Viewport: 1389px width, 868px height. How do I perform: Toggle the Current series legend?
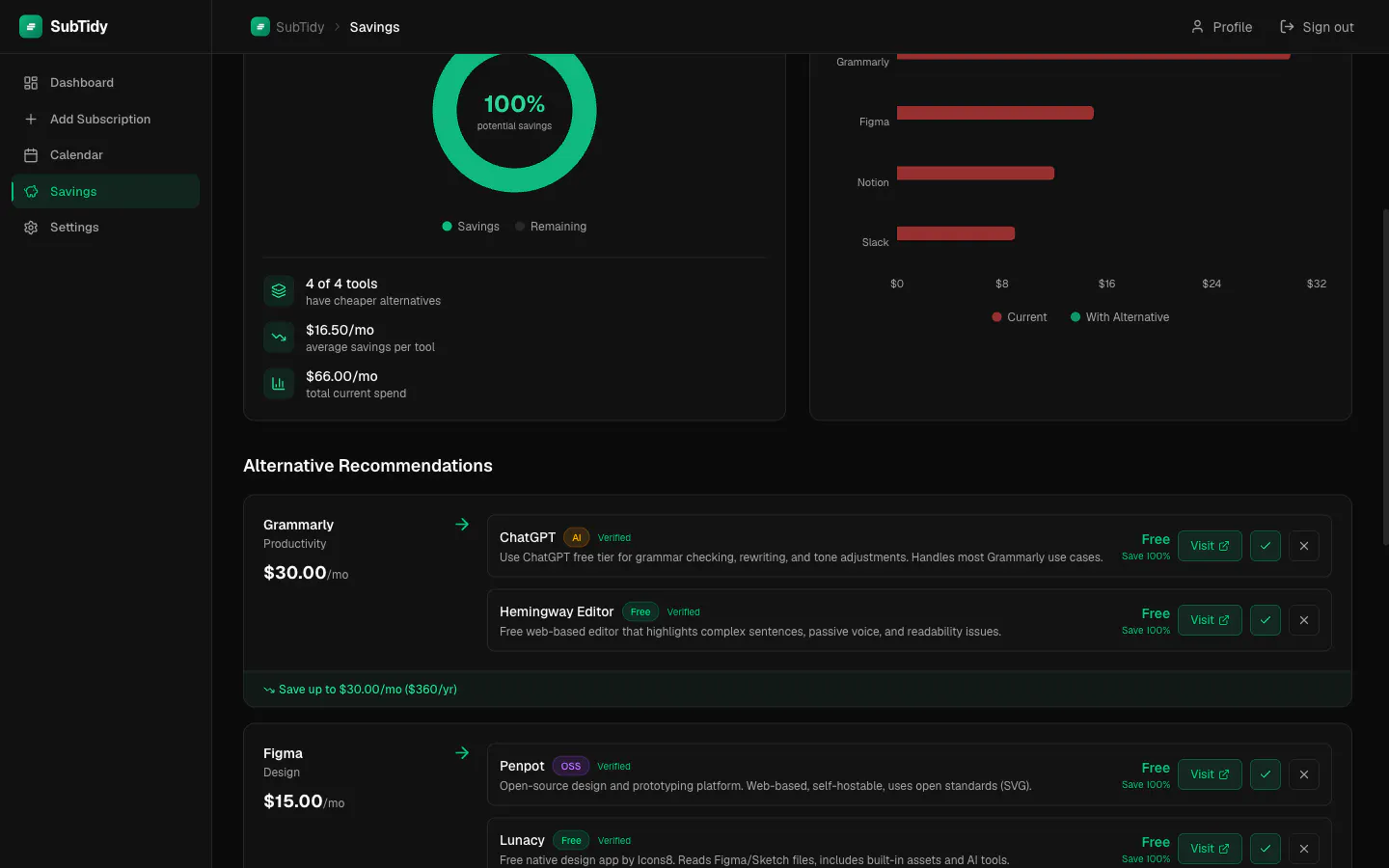coord(1020,317)
